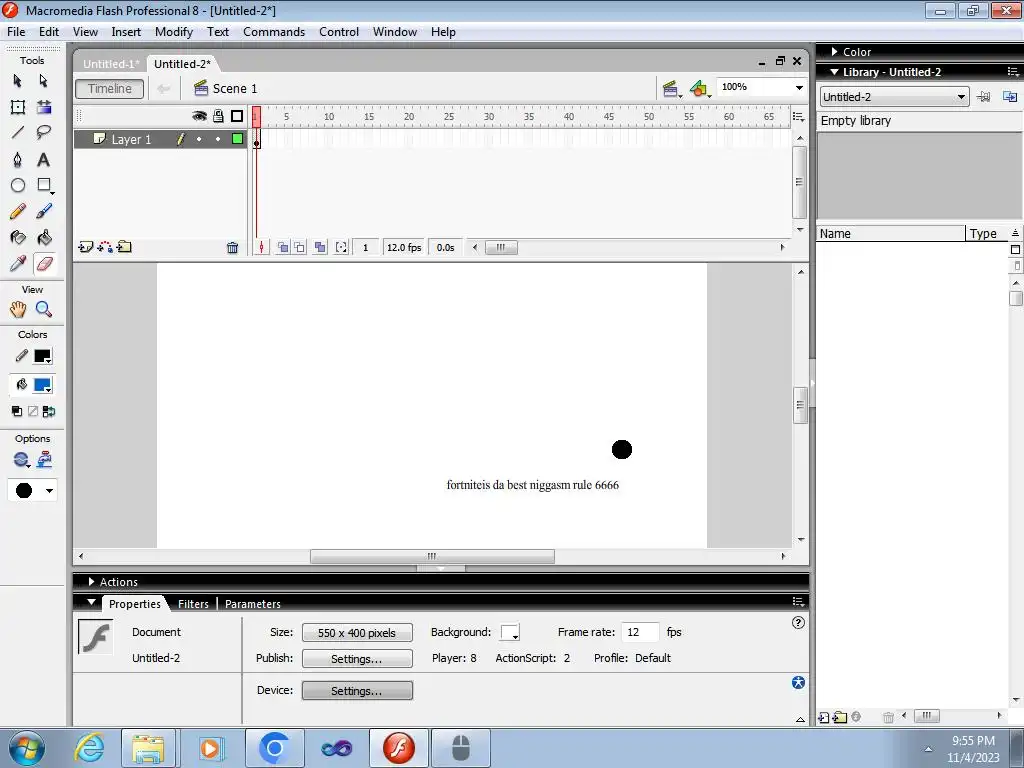Open the File menu
This screenshot has height=768, width=1024.
pos(16,31)
